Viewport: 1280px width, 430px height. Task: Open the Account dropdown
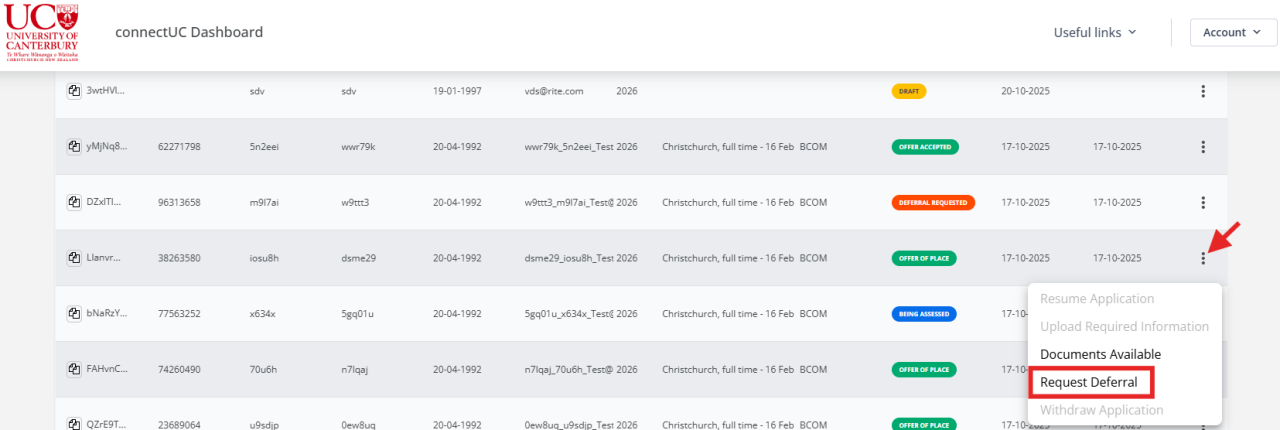click(x=1232, y=32)
